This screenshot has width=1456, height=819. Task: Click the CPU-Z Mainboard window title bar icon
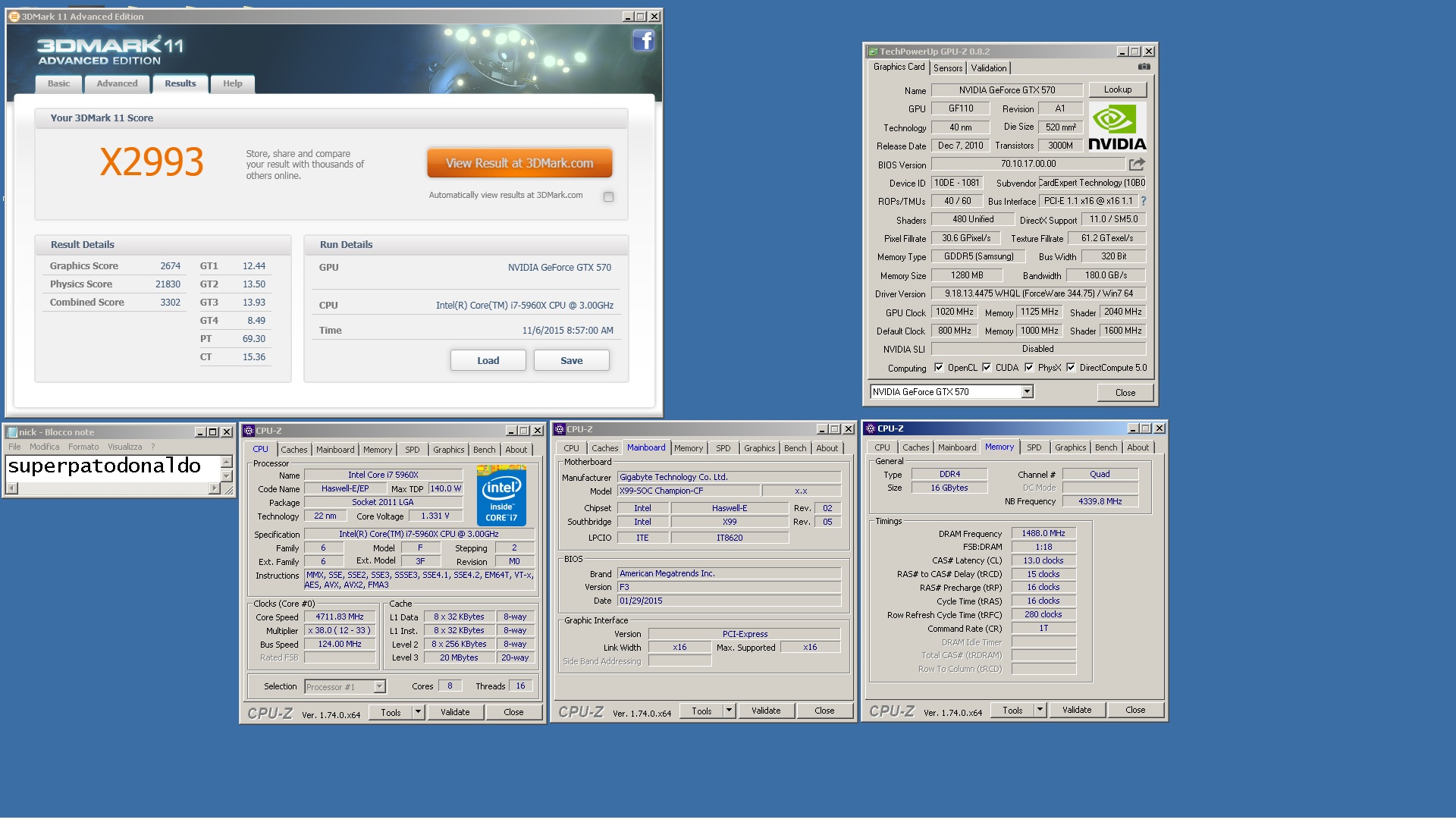[x=560, y=429]
